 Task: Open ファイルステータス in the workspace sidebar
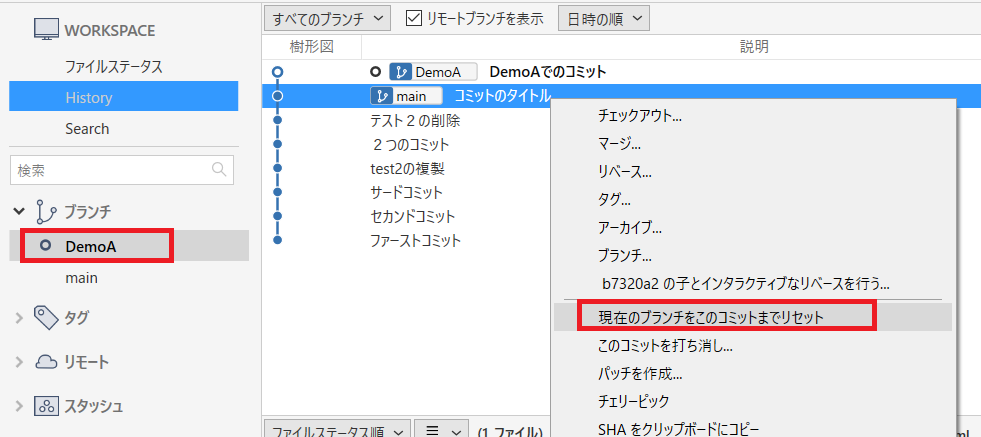point(113,67)
